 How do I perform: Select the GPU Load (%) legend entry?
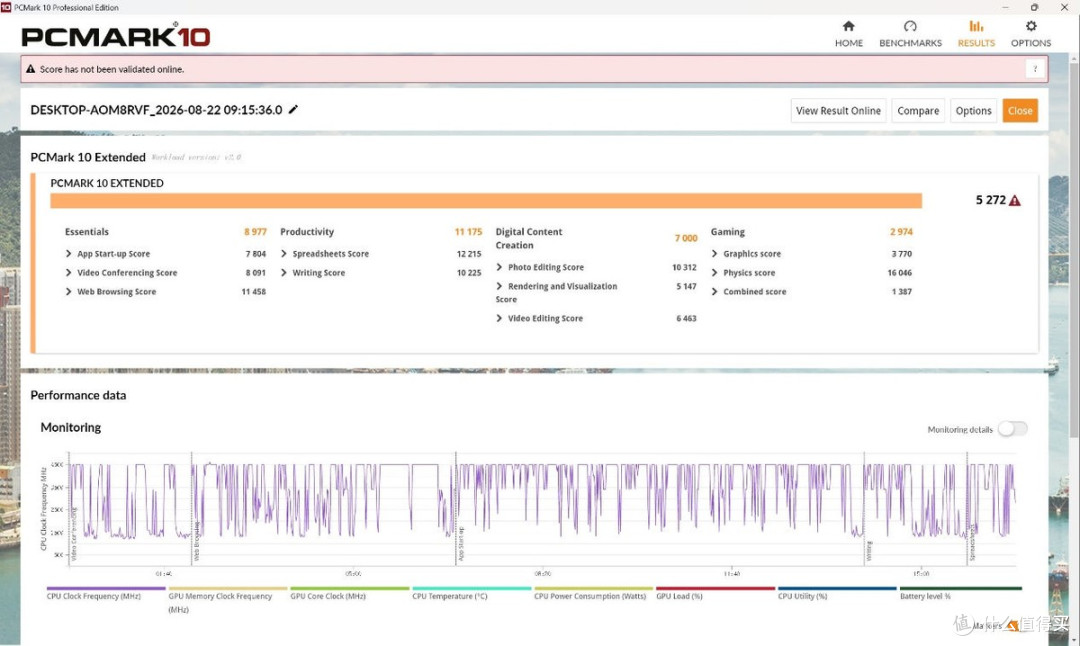point(716,594)
